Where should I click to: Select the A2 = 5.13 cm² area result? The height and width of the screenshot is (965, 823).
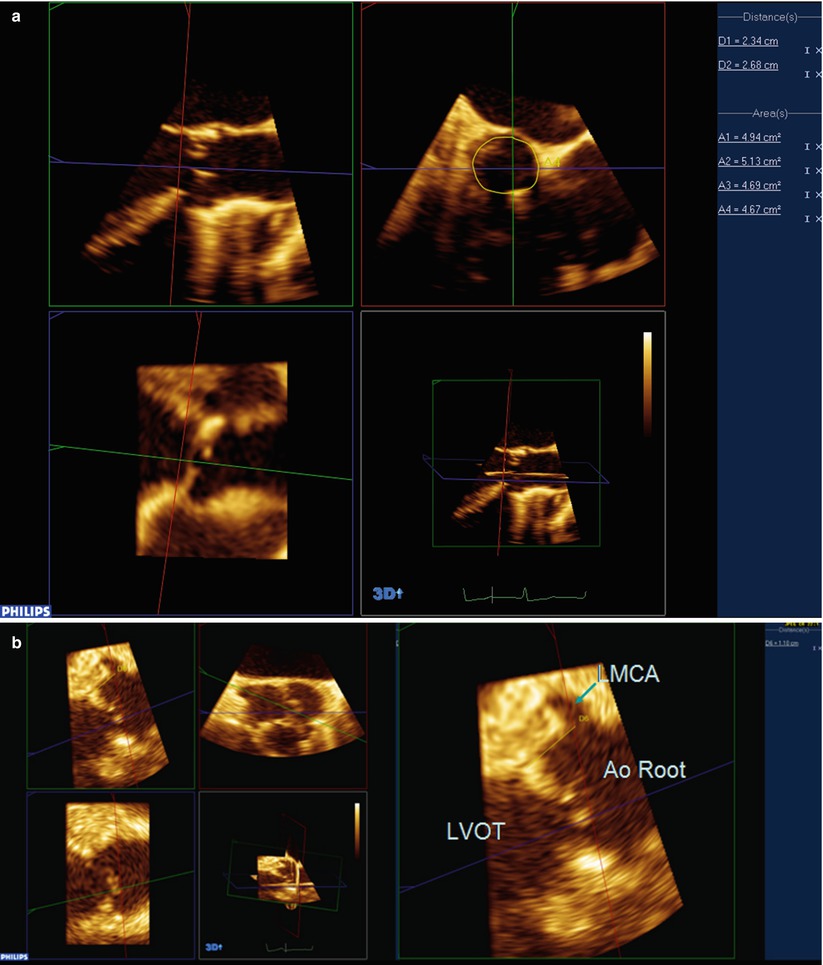click(x=749, y=161)
